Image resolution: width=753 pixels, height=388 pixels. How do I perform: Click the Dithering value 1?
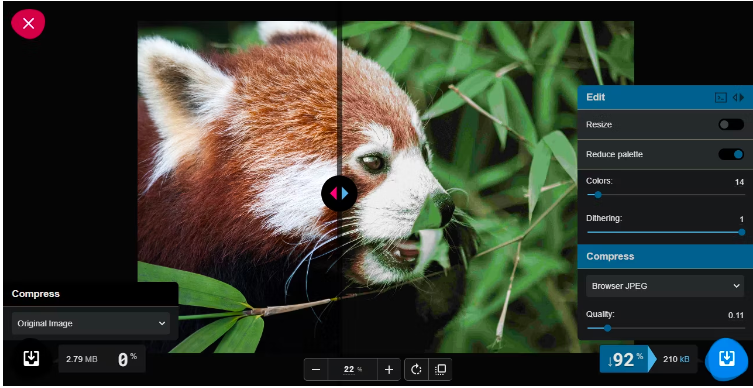tap(742, 219)
